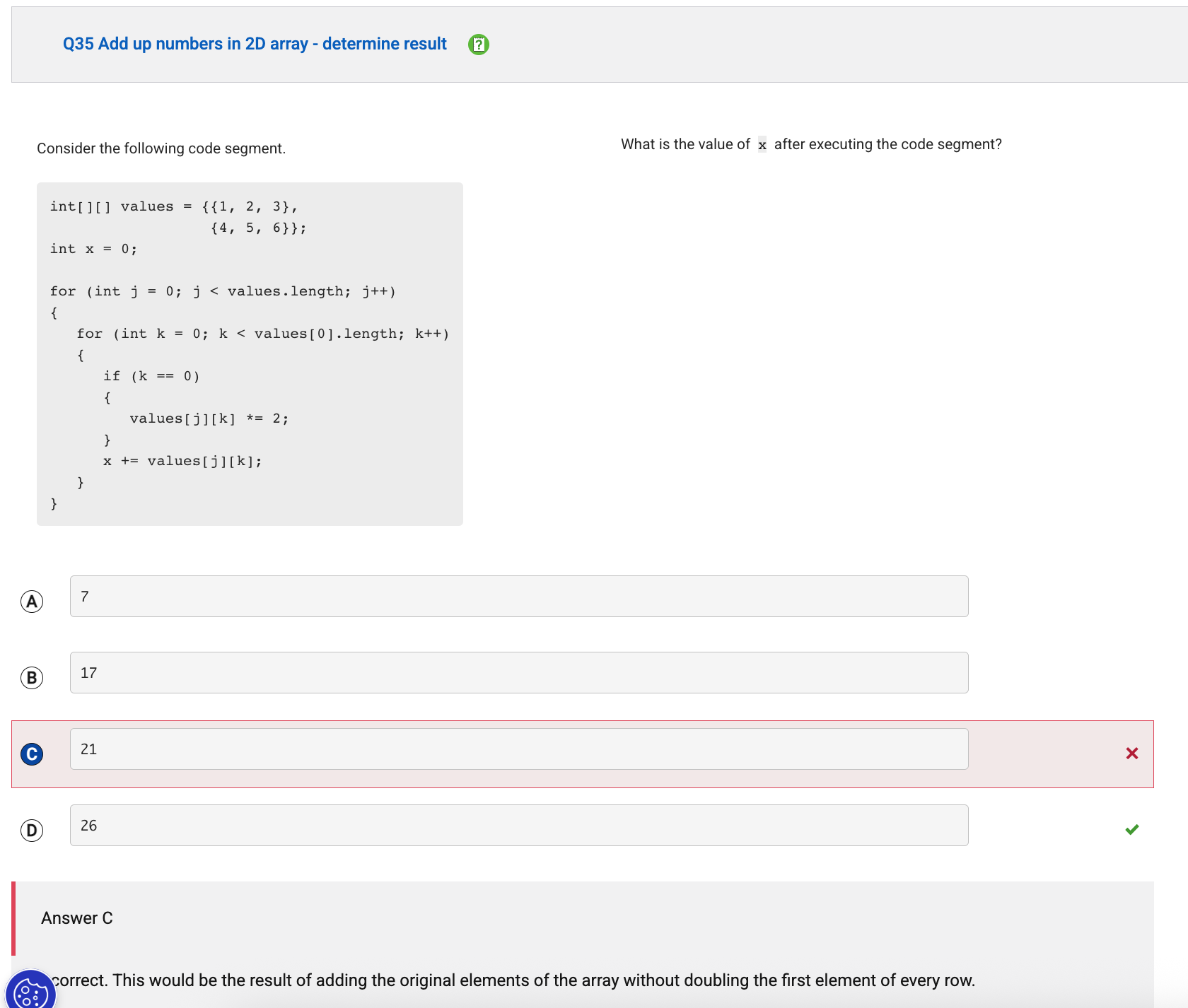Click the answer box containing 17
Viewport: 1188px width, 1008px height.
518,673
